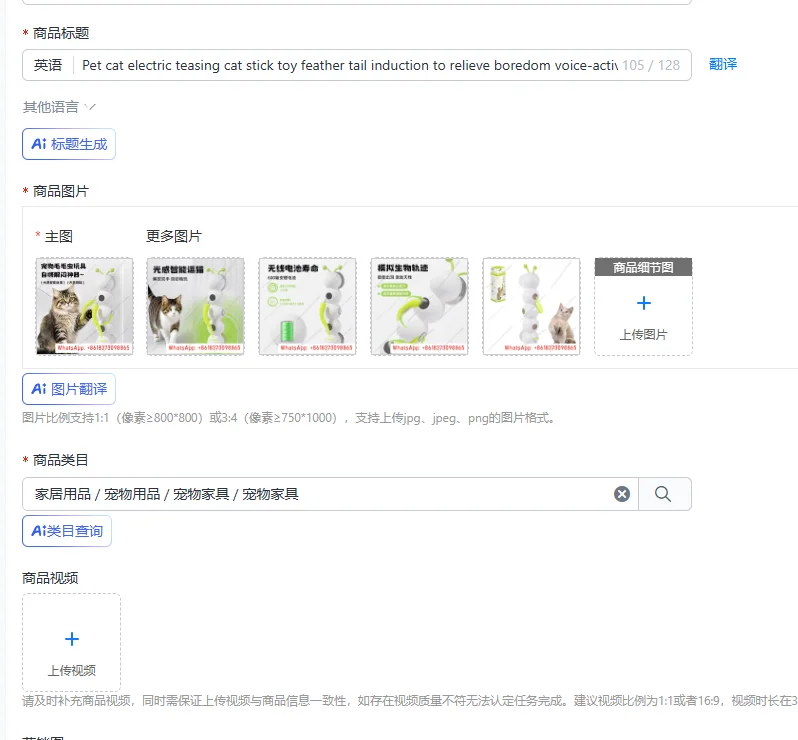Clear the category with the X icon
The width and height of the screenshot is (798, 740).
pos(622,494)
